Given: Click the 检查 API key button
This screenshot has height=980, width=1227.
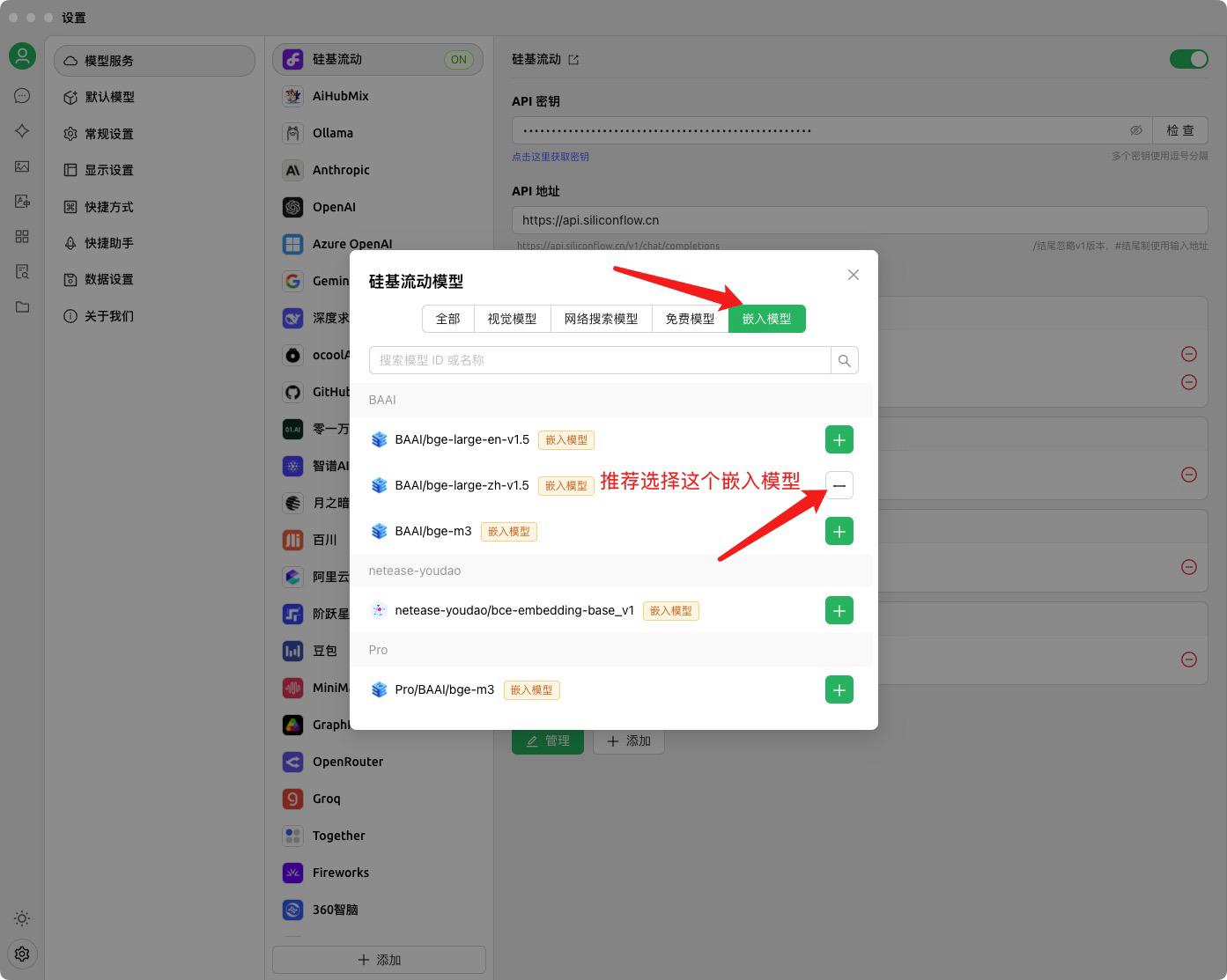Looking at the screenshot, I should (x=1180, y=130).
